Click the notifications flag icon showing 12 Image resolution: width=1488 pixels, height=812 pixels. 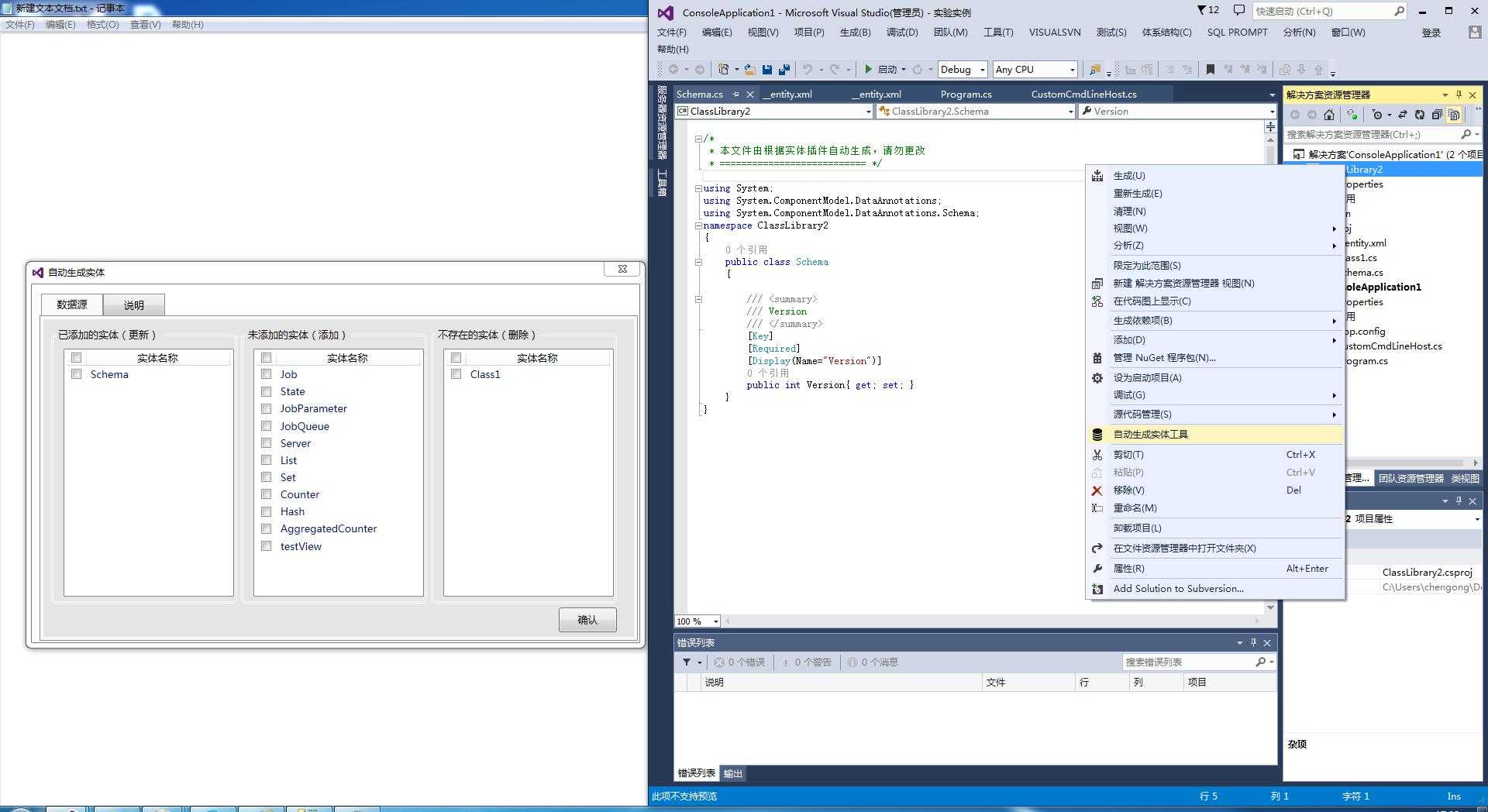tap(1208, 10)
